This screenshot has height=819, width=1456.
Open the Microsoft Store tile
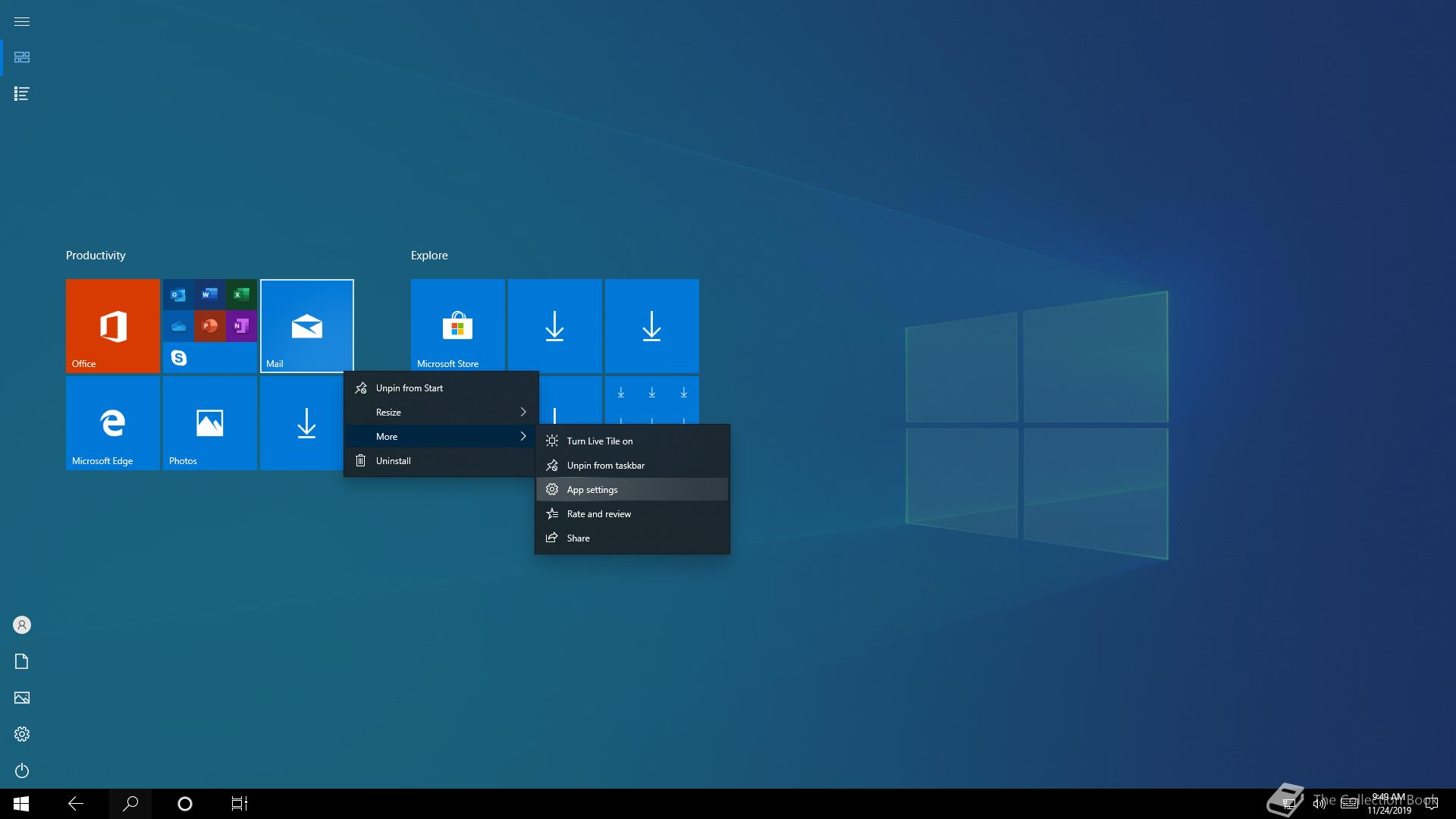[x=458, y=326]
